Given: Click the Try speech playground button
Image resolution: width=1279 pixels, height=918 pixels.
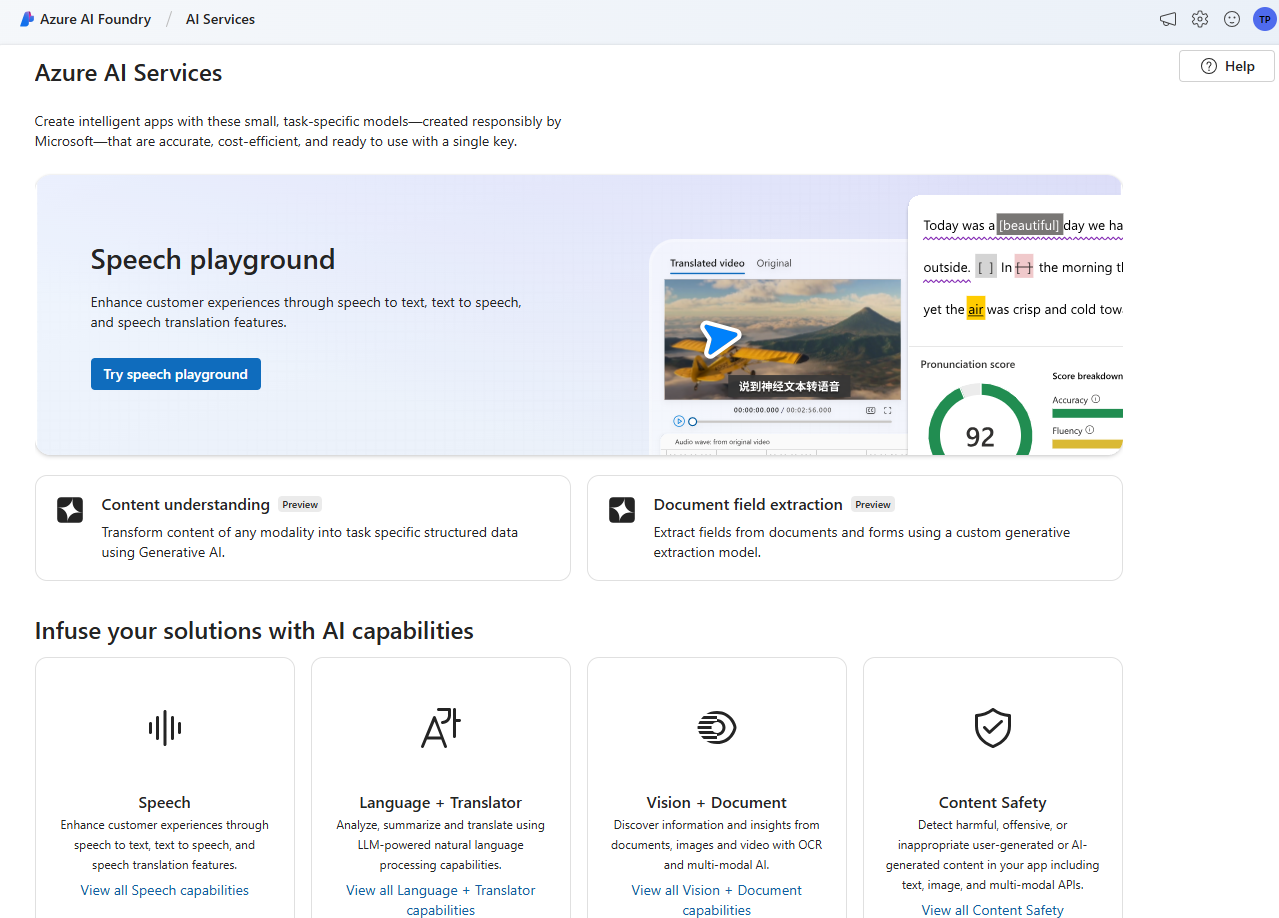Looking at the screenshot, I should (176, 374).
